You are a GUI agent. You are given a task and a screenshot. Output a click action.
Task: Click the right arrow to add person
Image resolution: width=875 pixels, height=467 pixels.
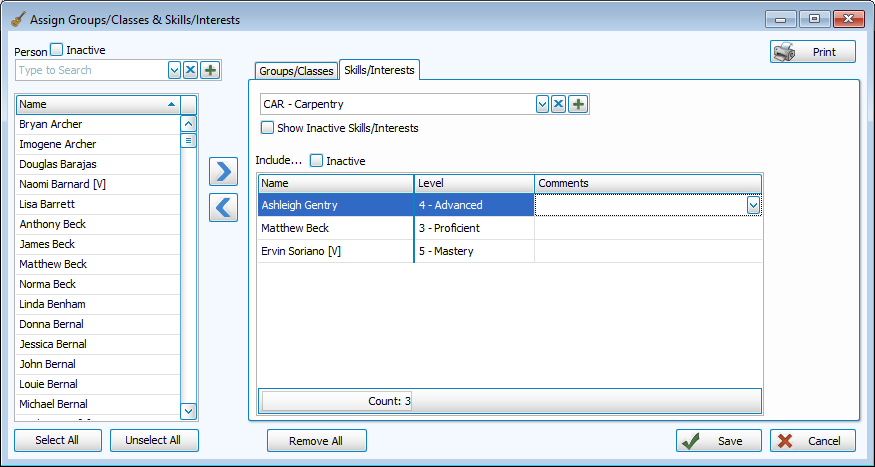tap(223, 172)
